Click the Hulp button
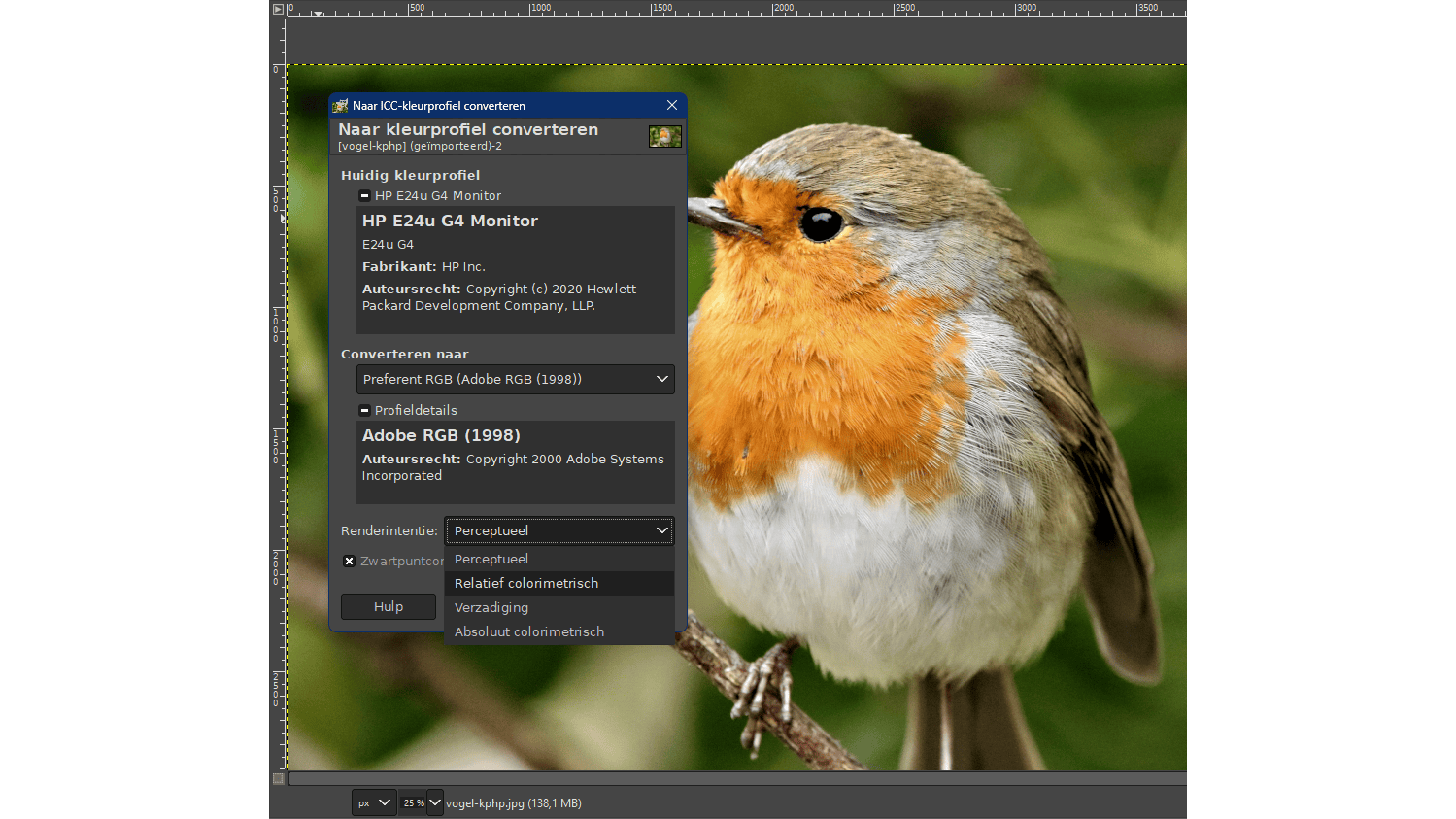This screenshot has width=1456, height=819. tap(389, 607)
